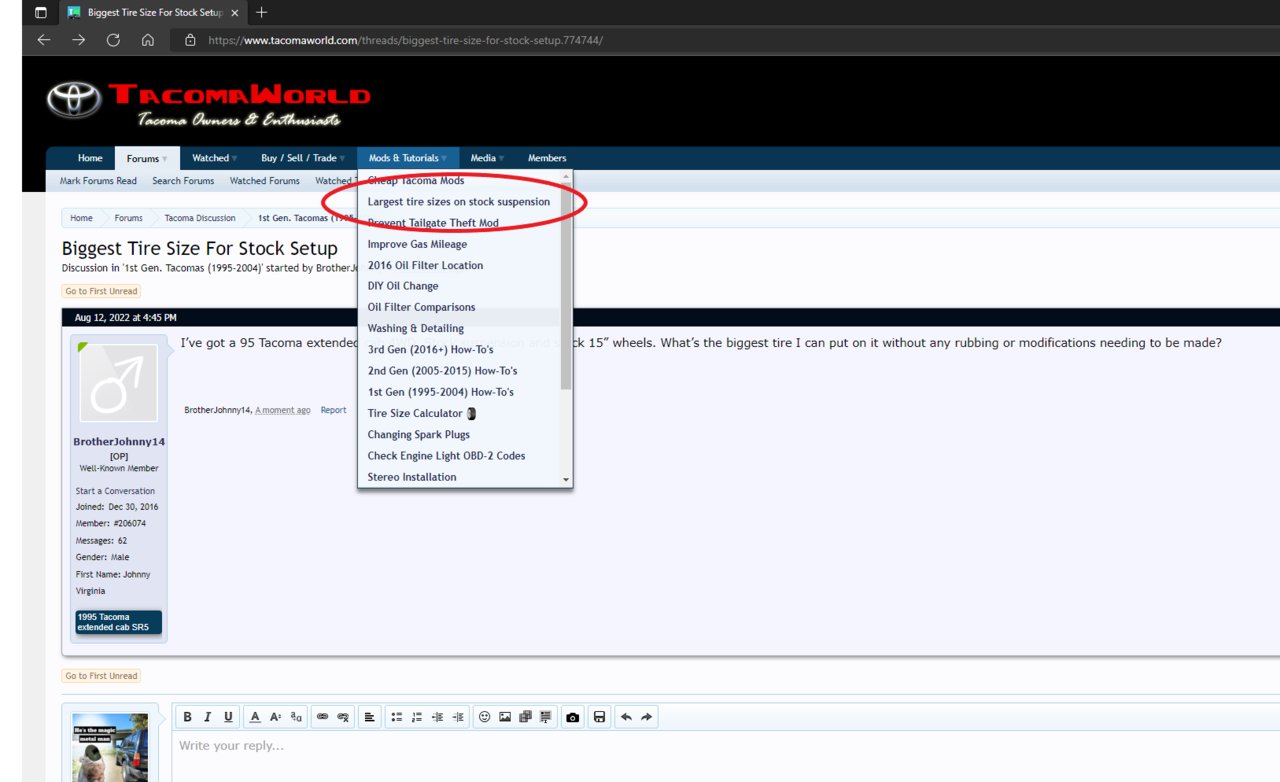The height and width of the screenshot is (782, 1280).
Task: Click Watched Forums link
Action: click(265, 181)
